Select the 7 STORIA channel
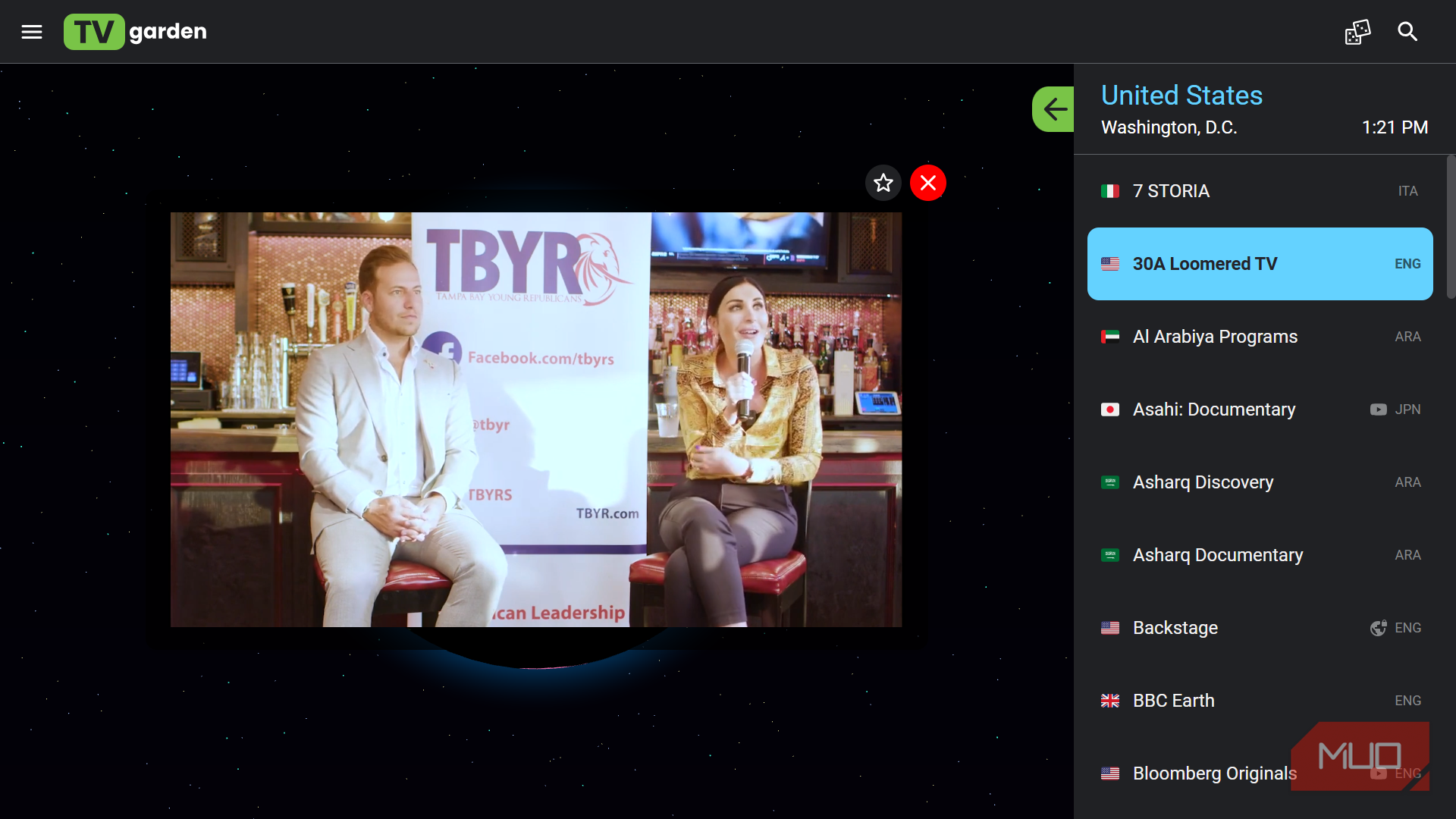Screen dimensions: 1456x819 [1260, 191]
